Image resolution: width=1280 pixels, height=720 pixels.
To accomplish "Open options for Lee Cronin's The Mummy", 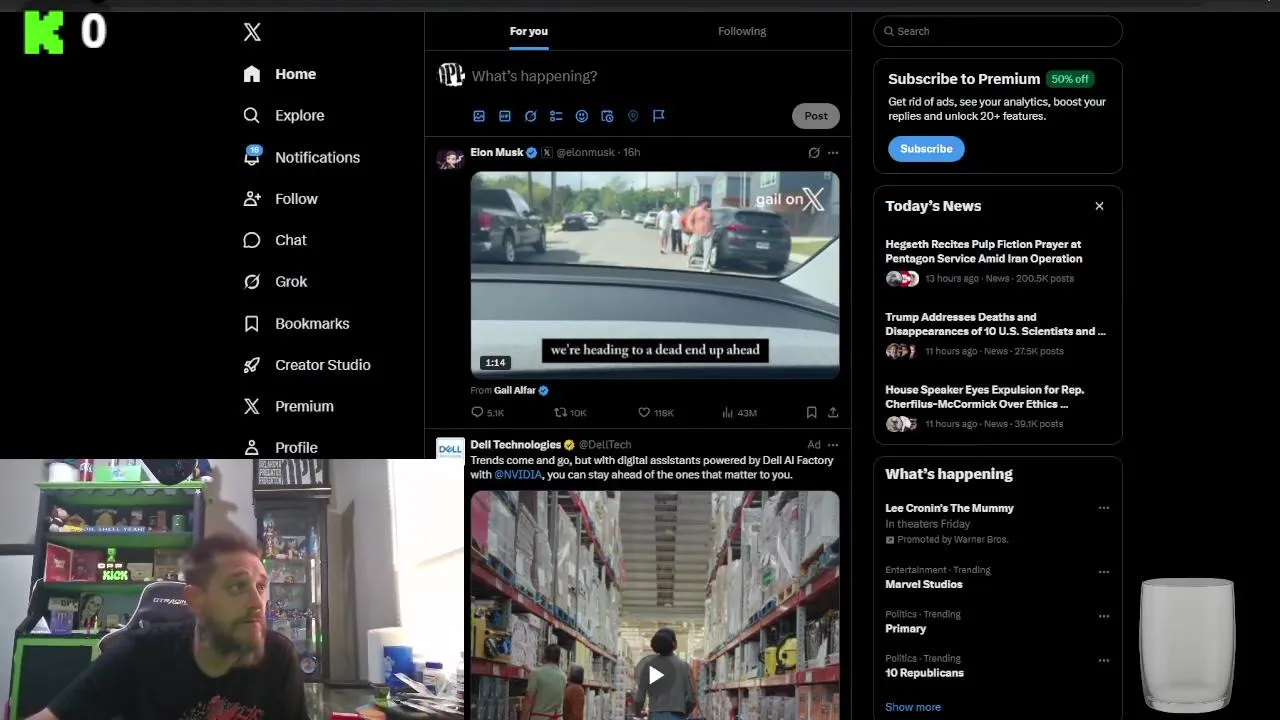I will pos(1104,508).
